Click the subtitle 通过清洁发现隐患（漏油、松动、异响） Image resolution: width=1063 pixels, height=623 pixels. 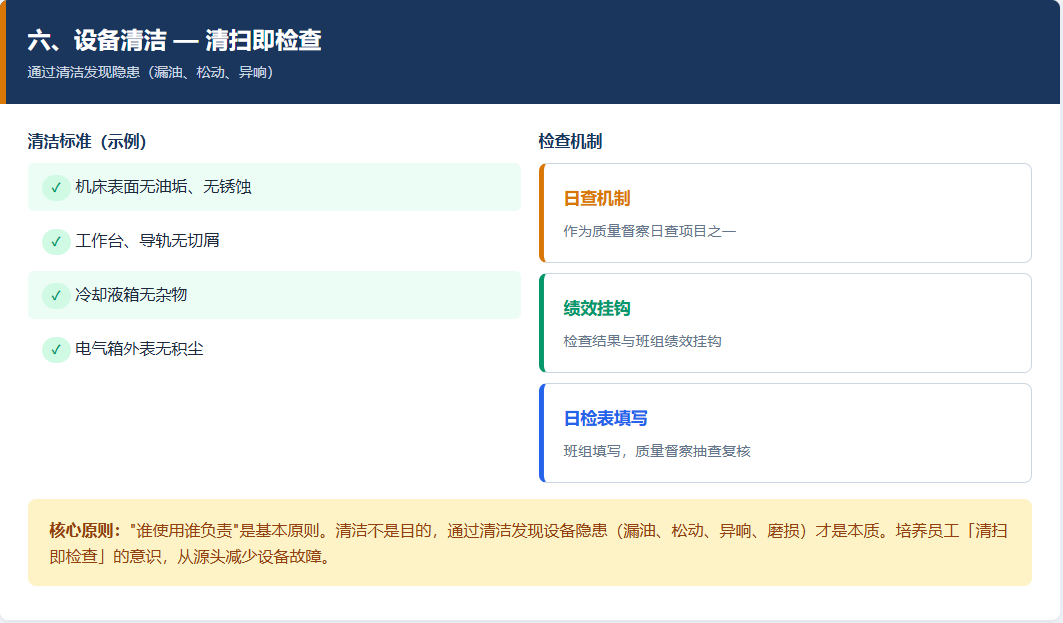(150, 72)
